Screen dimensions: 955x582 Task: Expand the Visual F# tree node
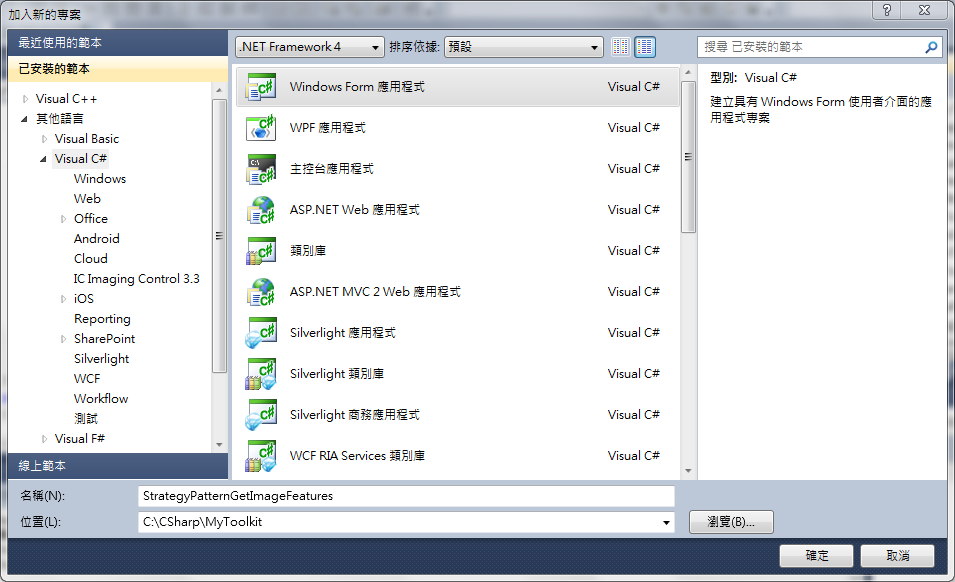(44, 439)
